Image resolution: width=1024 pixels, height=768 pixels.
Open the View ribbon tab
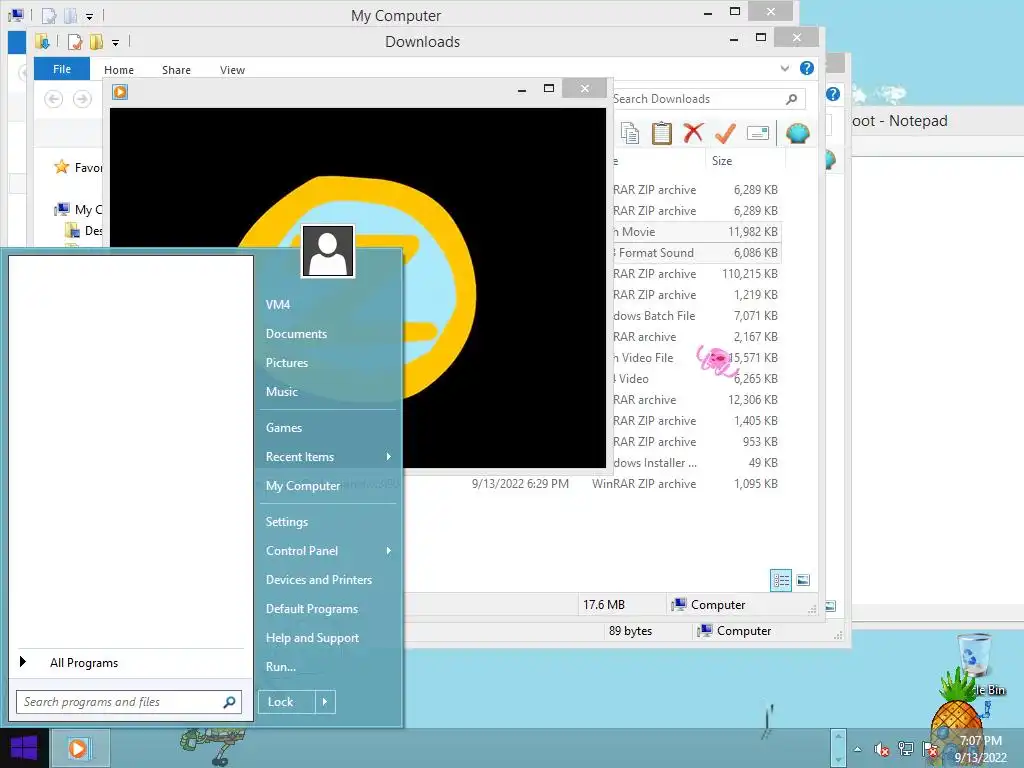tap(232, 70)
